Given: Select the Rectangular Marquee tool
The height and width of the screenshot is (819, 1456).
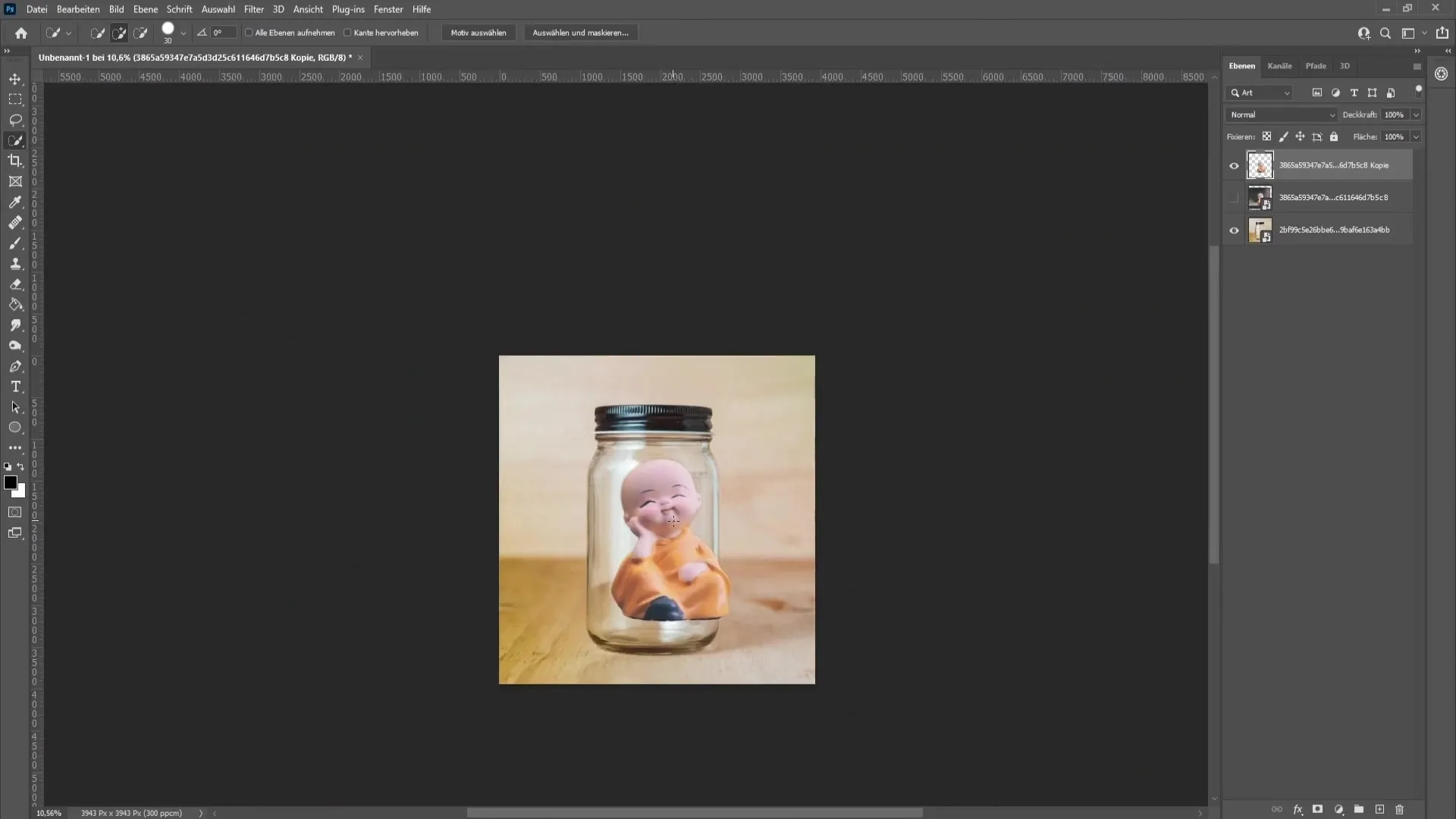Looking at the screenshot, I should [15, 99].
